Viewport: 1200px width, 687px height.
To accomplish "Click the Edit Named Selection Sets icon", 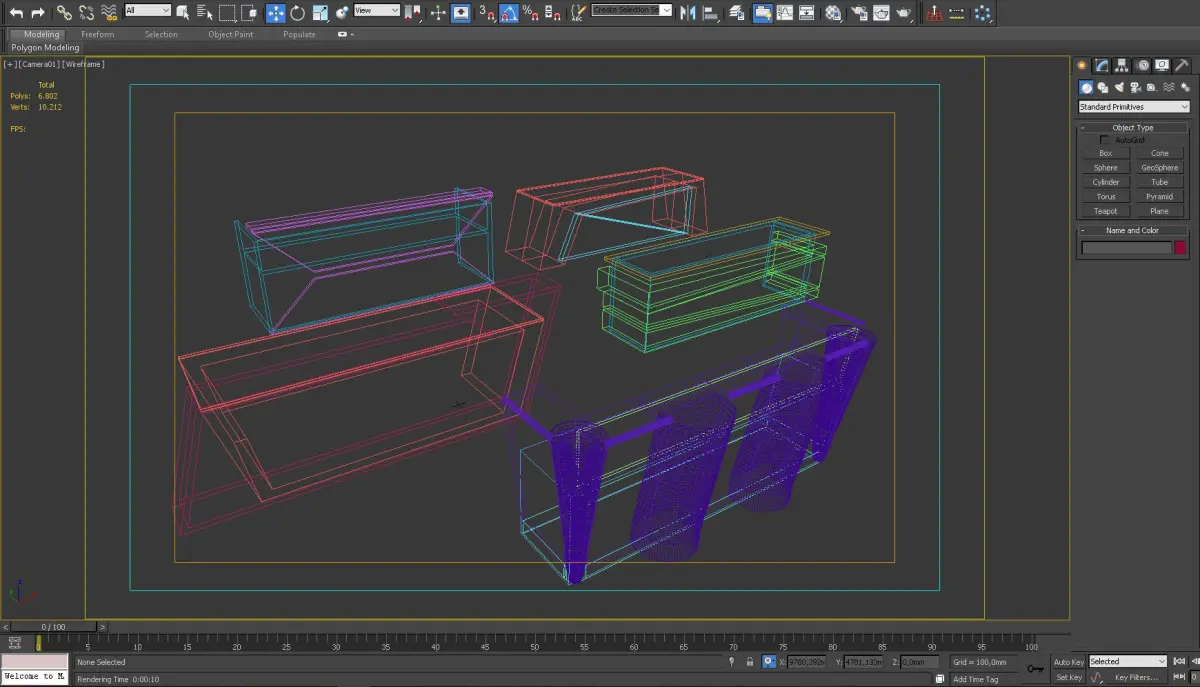I will (578, 13).
